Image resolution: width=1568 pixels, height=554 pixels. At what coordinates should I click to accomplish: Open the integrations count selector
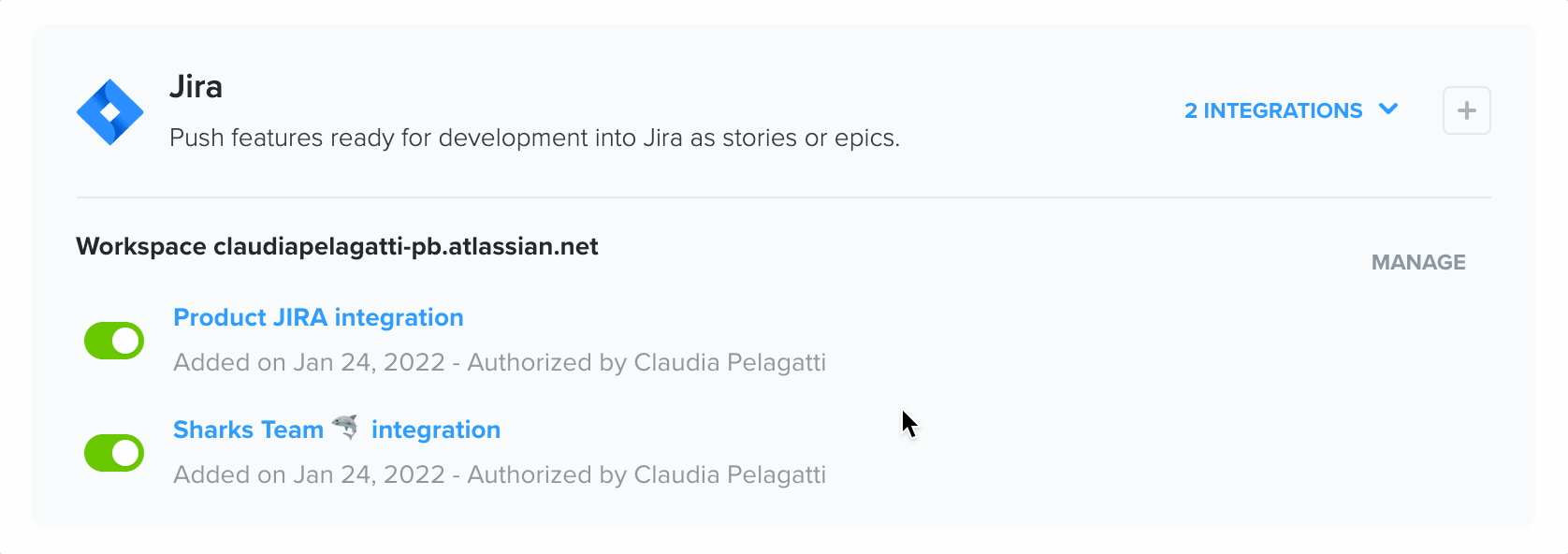[x=1291, y=109]
